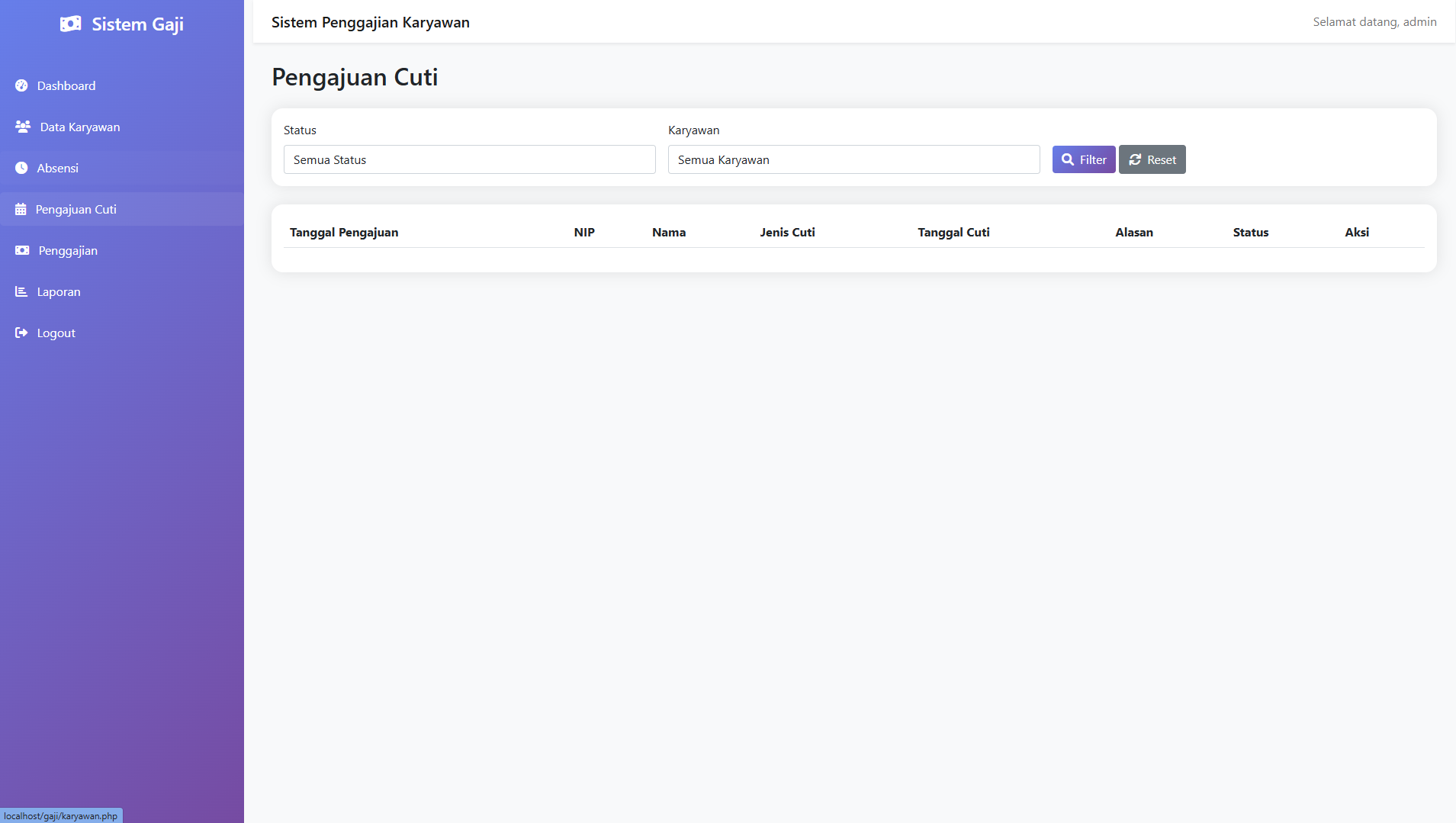Image resolution: width=1456 pixels, height=823 pixels.
Task: Click the Tanggal Pengajuan column header
Action: tap(344, 233)
